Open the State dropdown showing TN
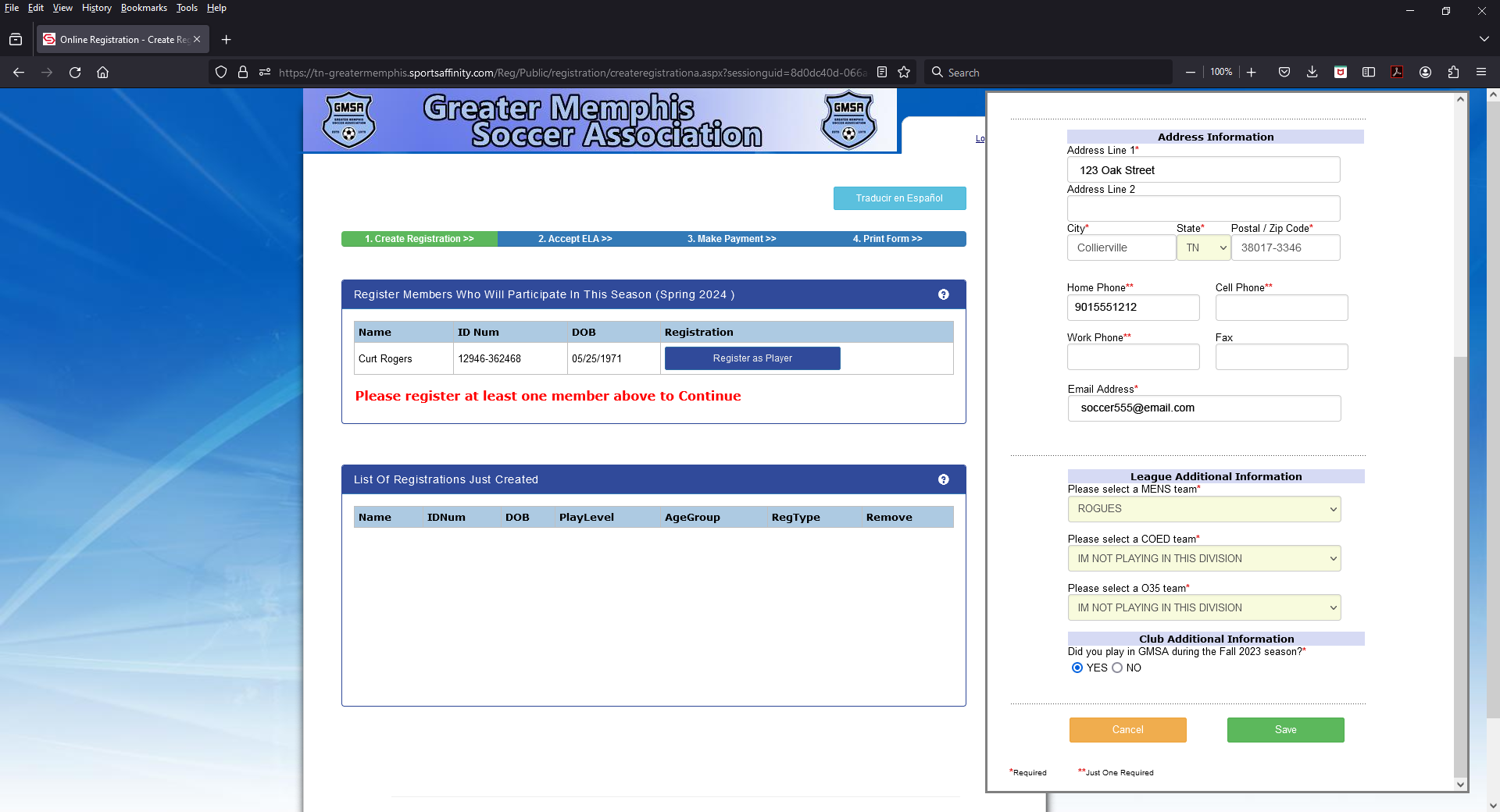Screen dimensions: 1500x812 [x=1204, y=248]
